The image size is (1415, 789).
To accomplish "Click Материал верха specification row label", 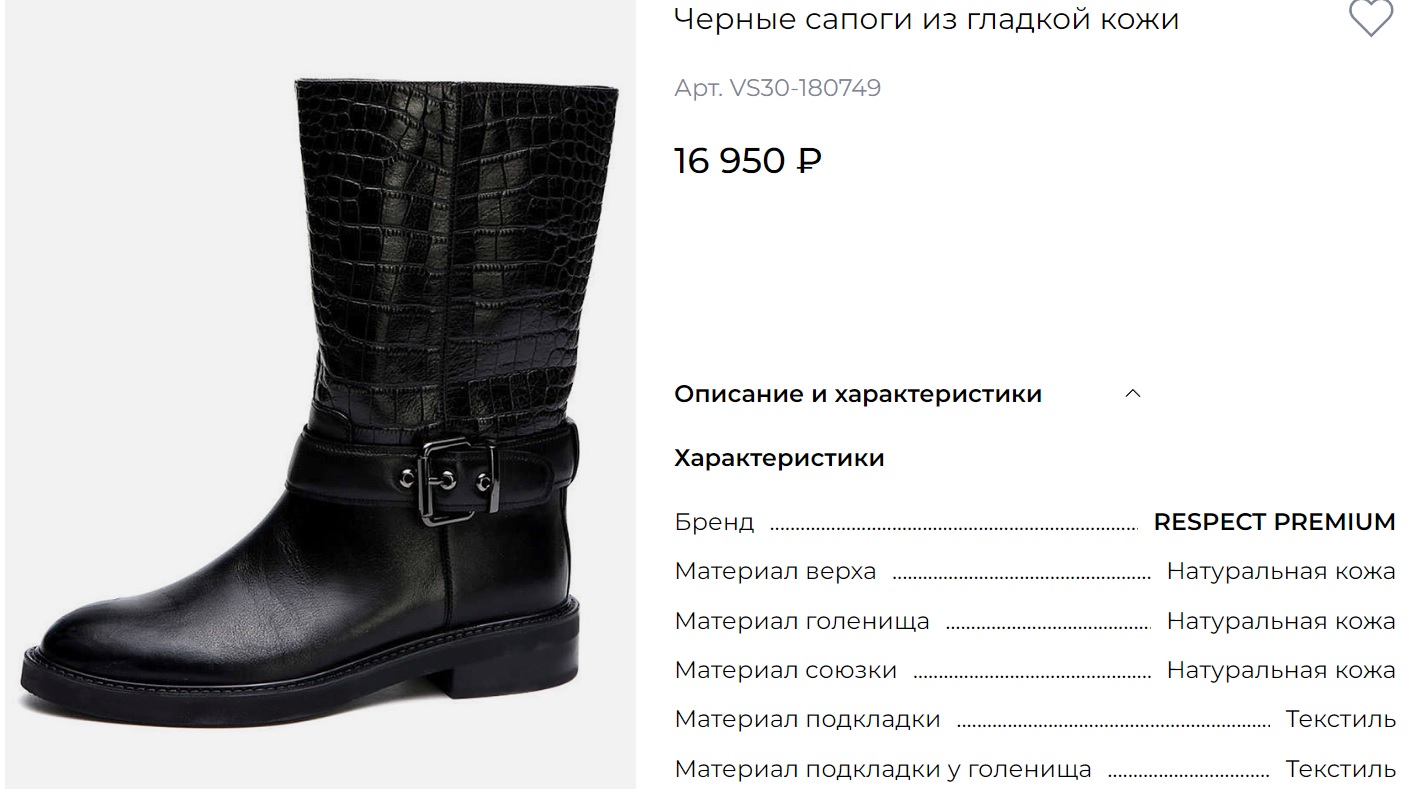I will pos(775,571).
